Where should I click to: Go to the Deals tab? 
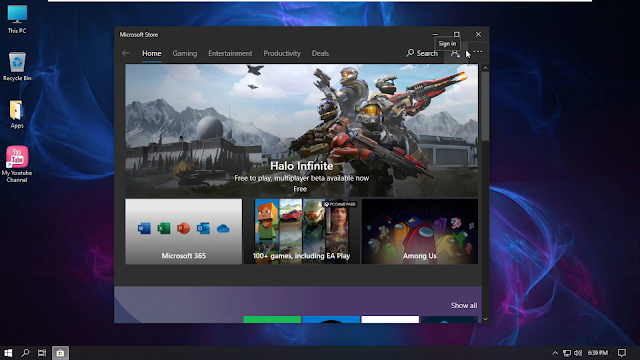(x=320, y=53)
